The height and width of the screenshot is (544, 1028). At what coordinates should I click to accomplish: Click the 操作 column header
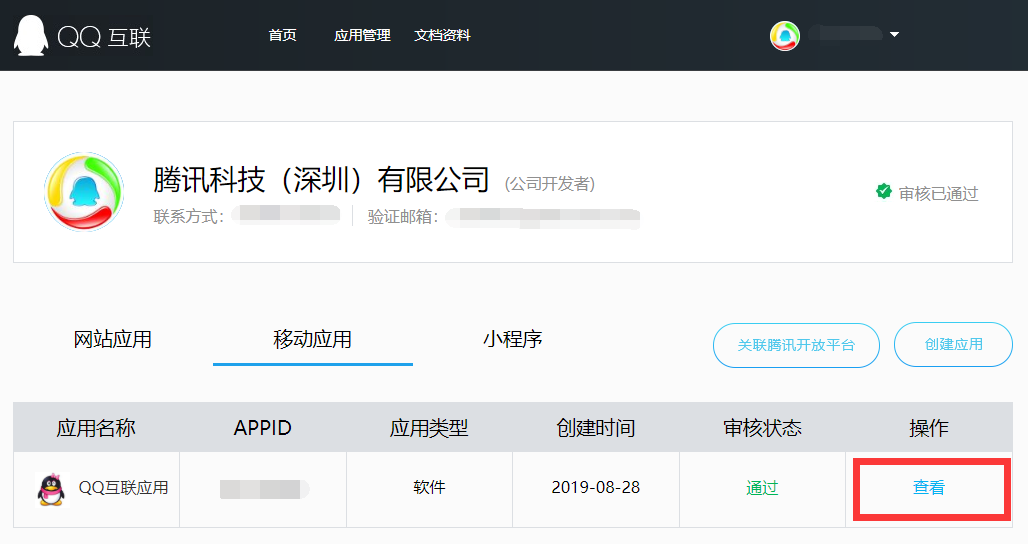(928, 428)
